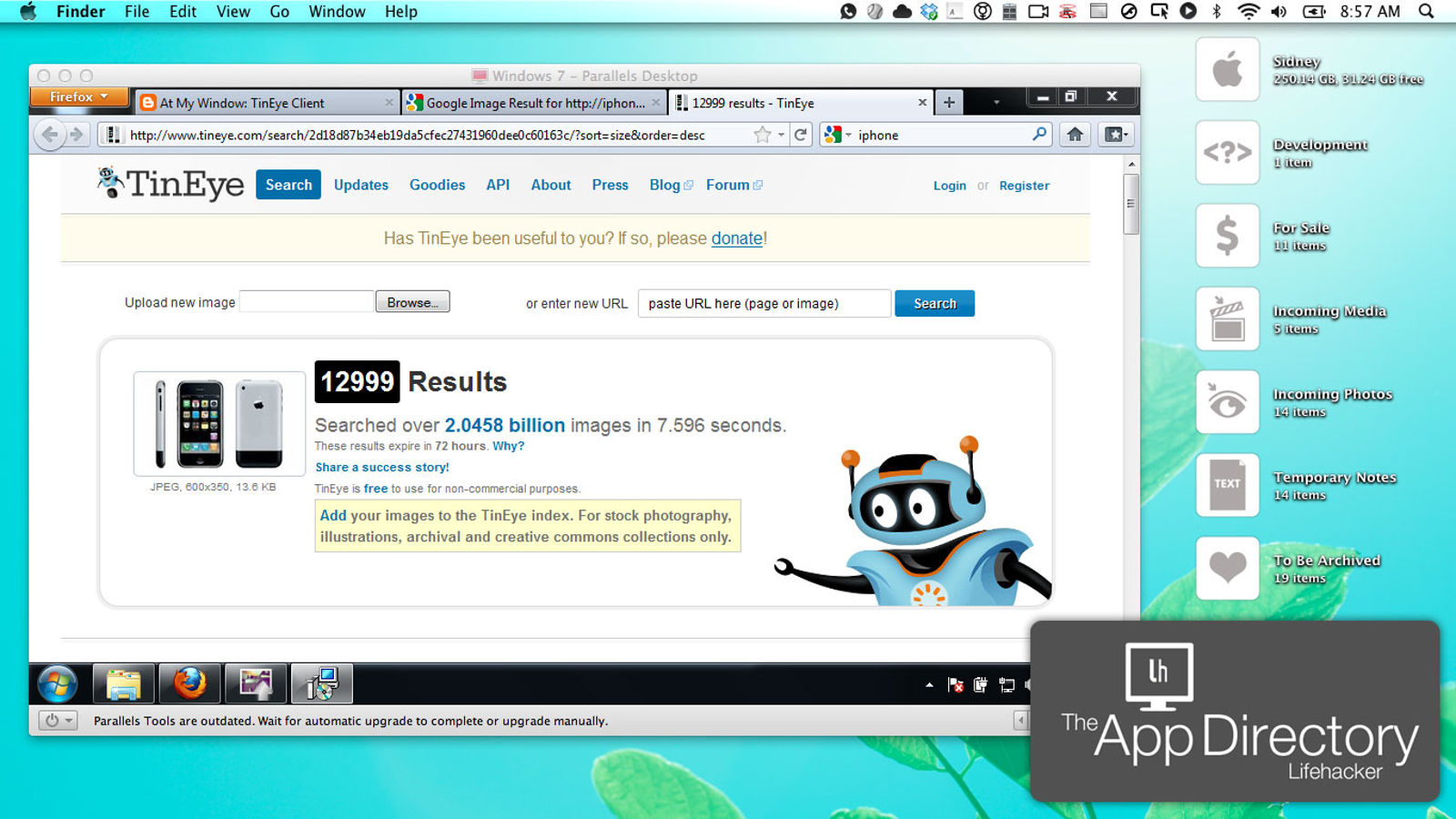Open the Development folder icon
The height and width of the screenshot is (819, 1456).
[x=1228, y=152]
